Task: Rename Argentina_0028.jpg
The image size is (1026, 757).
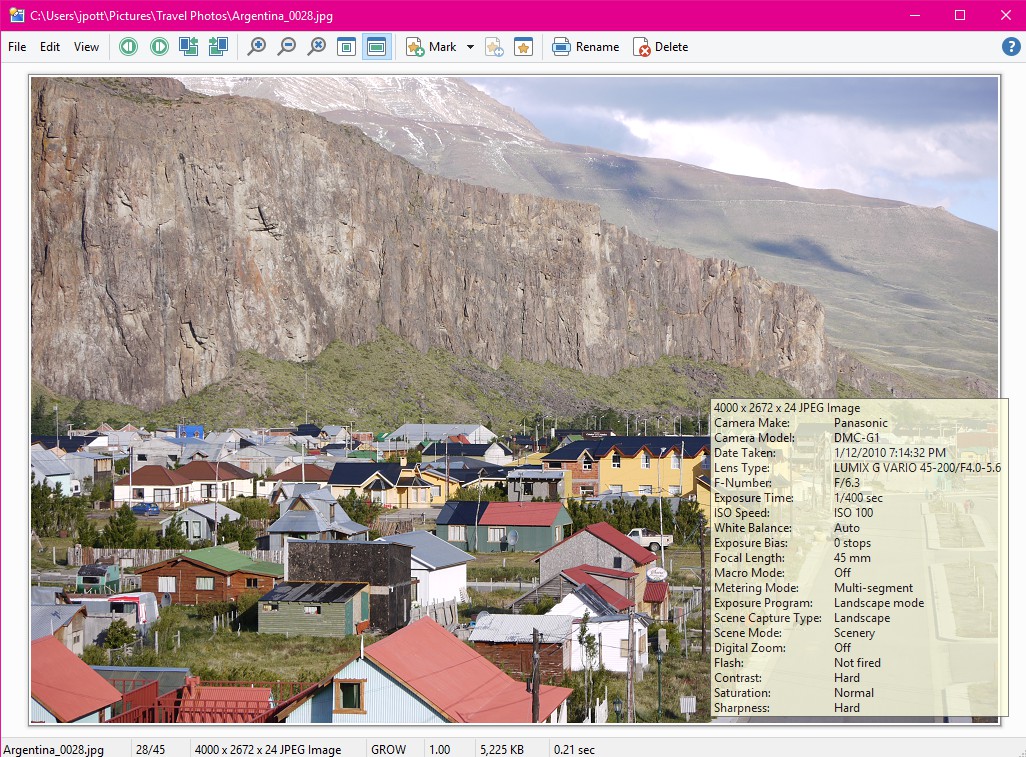Action: 586,47
